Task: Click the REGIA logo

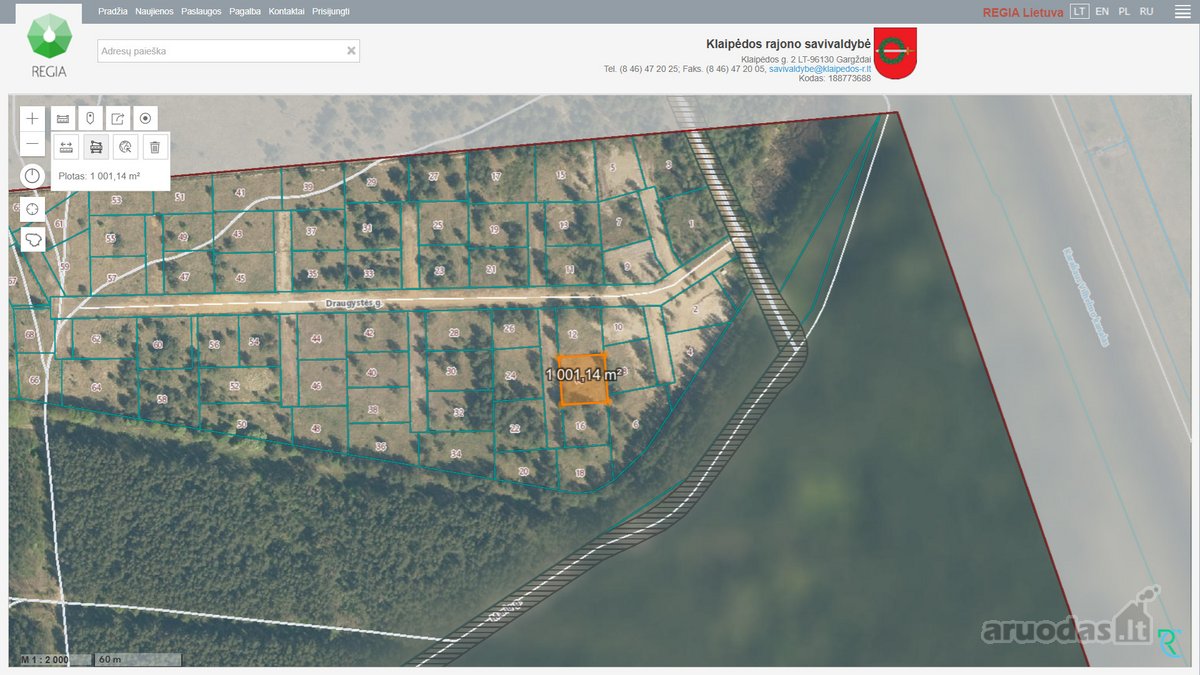Action: tap(49, 46)
